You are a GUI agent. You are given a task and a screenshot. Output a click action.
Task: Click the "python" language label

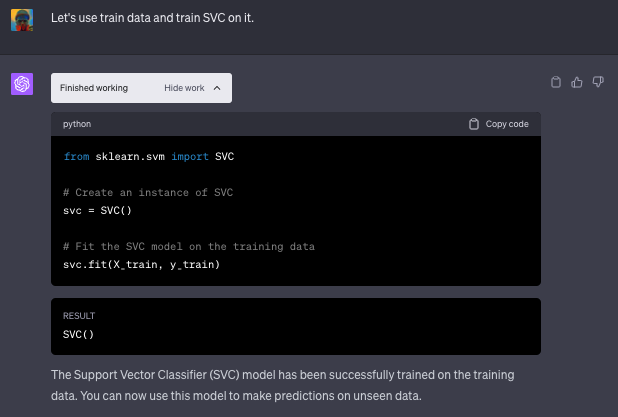coord(76,124)
